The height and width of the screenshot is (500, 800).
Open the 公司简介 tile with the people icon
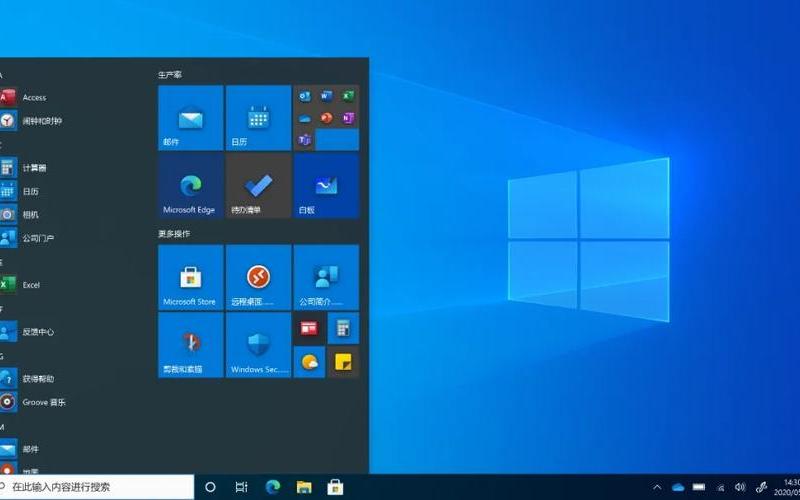(x=326, y=278)
